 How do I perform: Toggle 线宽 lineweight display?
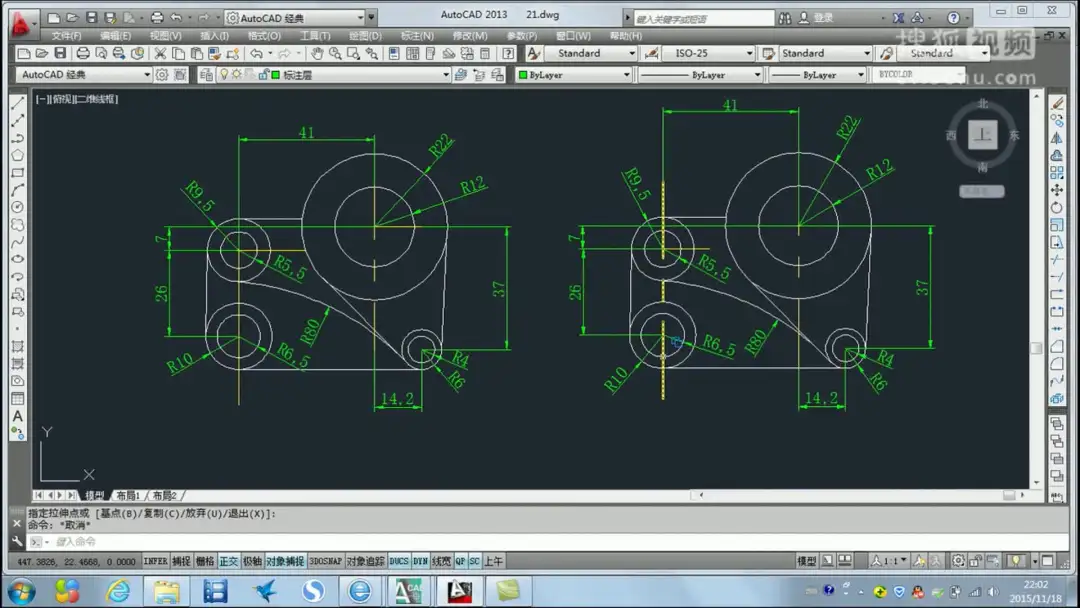coord(441,561)
